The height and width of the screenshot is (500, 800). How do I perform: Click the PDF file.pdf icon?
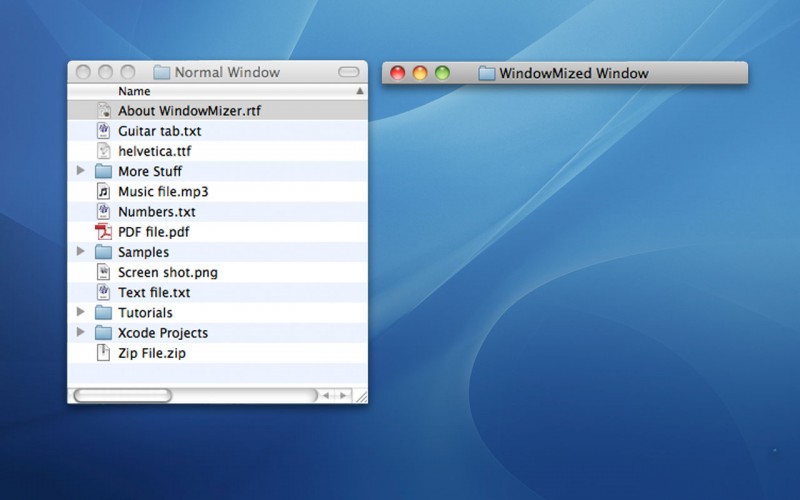(104, 232)
